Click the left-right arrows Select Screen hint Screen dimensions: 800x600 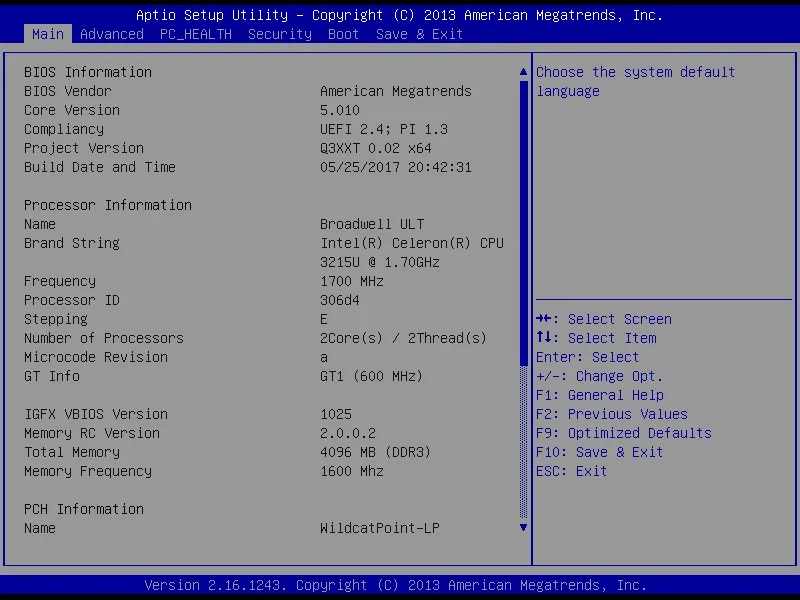click(x=604, y=319)
